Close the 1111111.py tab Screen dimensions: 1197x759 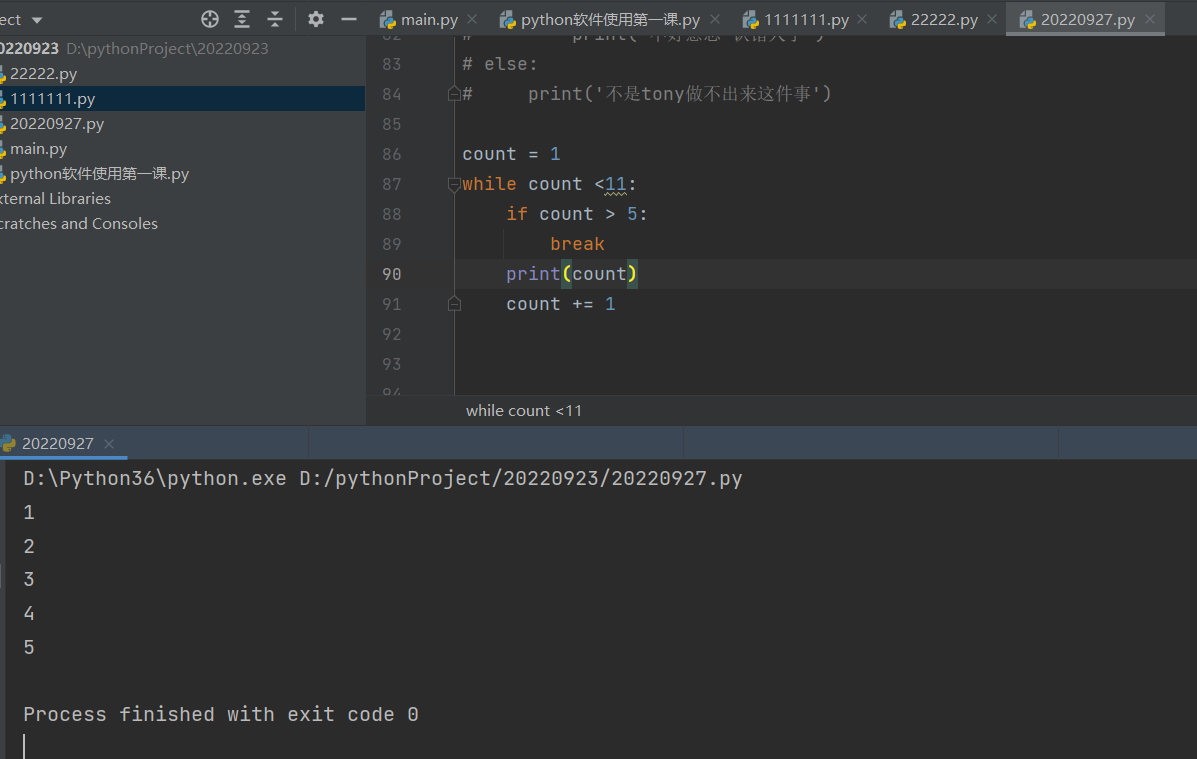(863, 19)
